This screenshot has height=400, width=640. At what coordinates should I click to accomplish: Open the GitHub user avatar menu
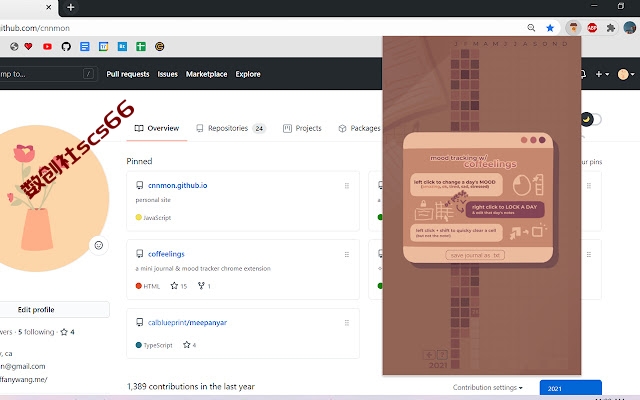(626, 74)
